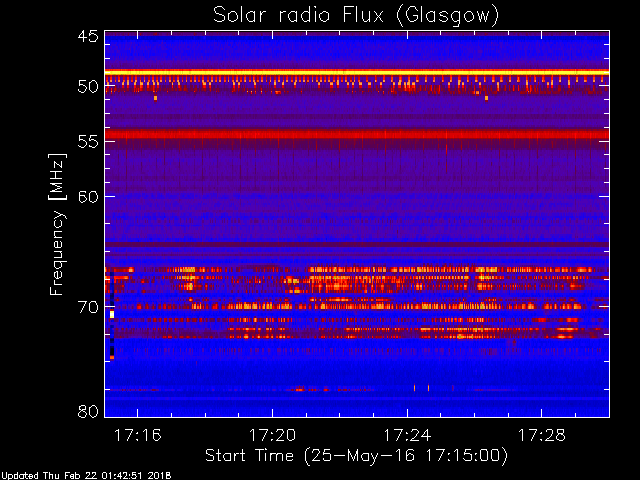Viewport: 640px width, 480px height.
Task: Click the 70 frequency tick label
Action: click(x=88, y=307)
